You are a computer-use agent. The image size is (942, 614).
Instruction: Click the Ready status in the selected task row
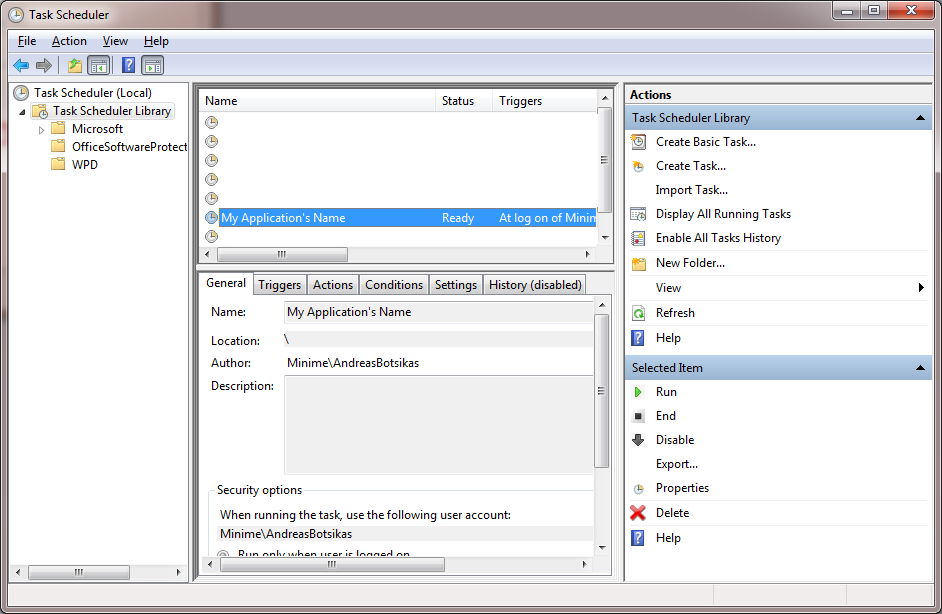(x=458, y=218)
